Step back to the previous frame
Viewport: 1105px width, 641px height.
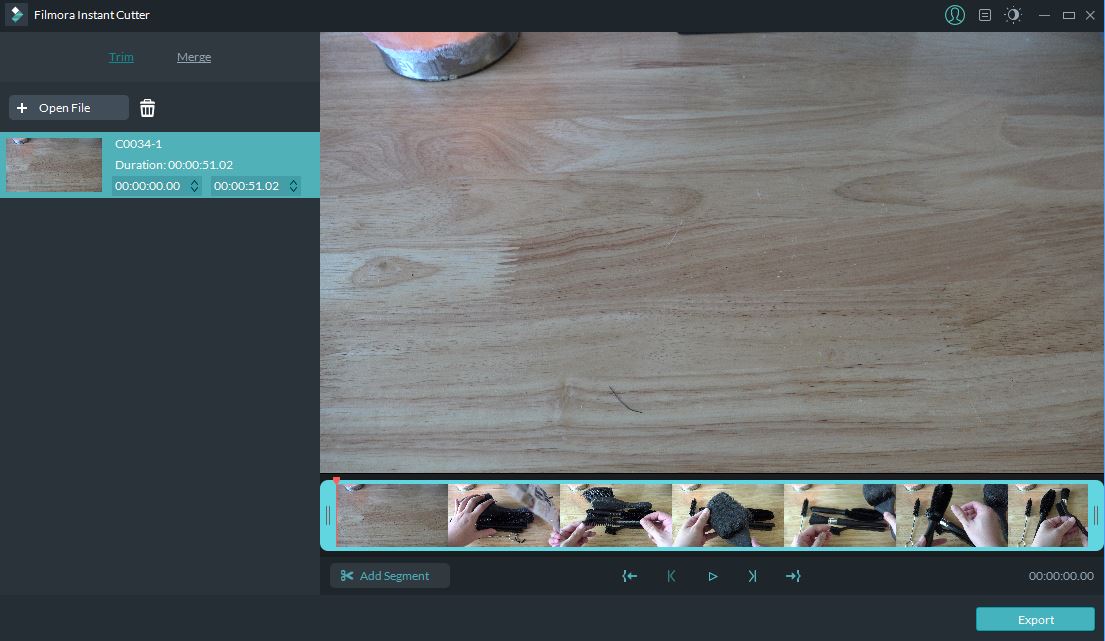point(671,576)
